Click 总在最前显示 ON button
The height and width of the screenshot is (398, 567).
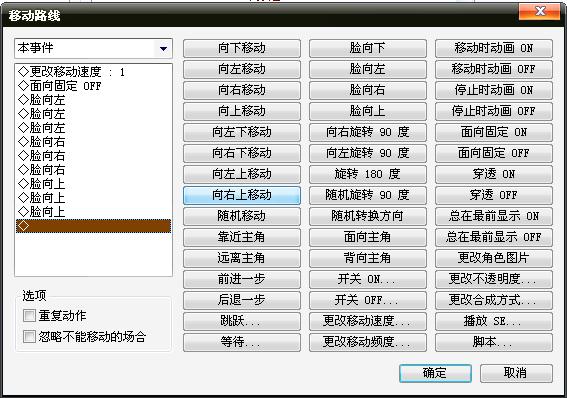click(x=494, y=216)
